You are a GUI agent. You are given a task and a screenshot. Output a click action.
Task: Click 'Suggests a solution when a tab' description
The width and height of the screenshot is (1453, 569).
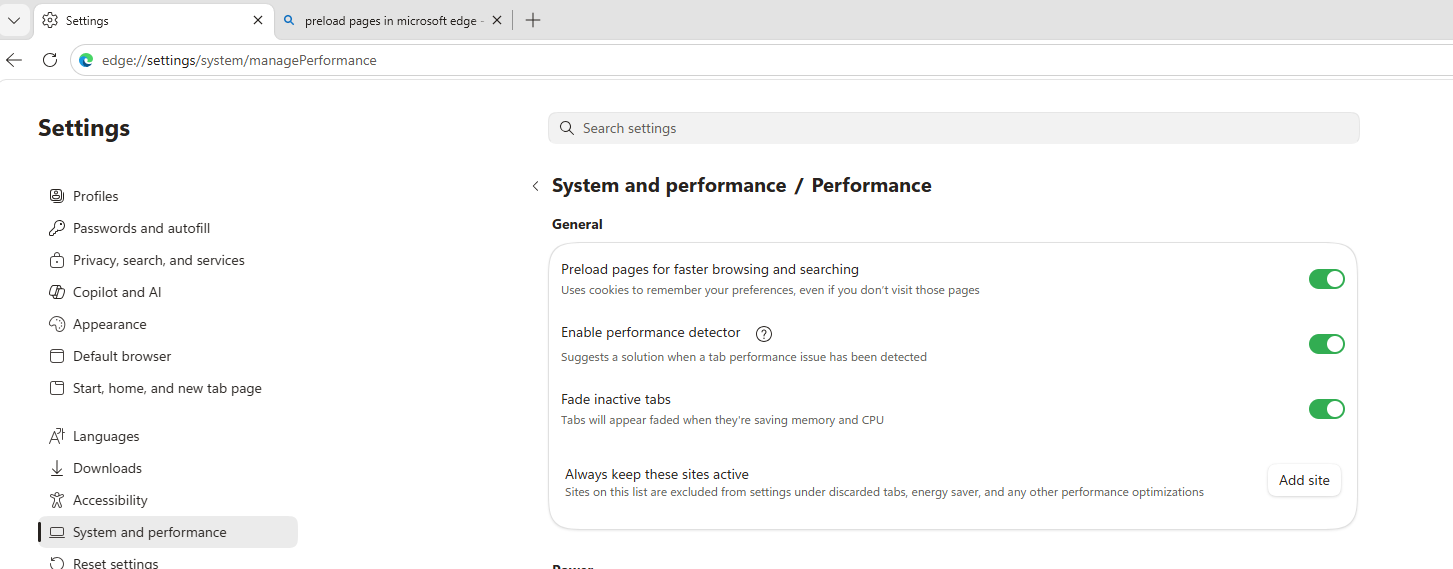pyautogui.click(x=744, y=356)
